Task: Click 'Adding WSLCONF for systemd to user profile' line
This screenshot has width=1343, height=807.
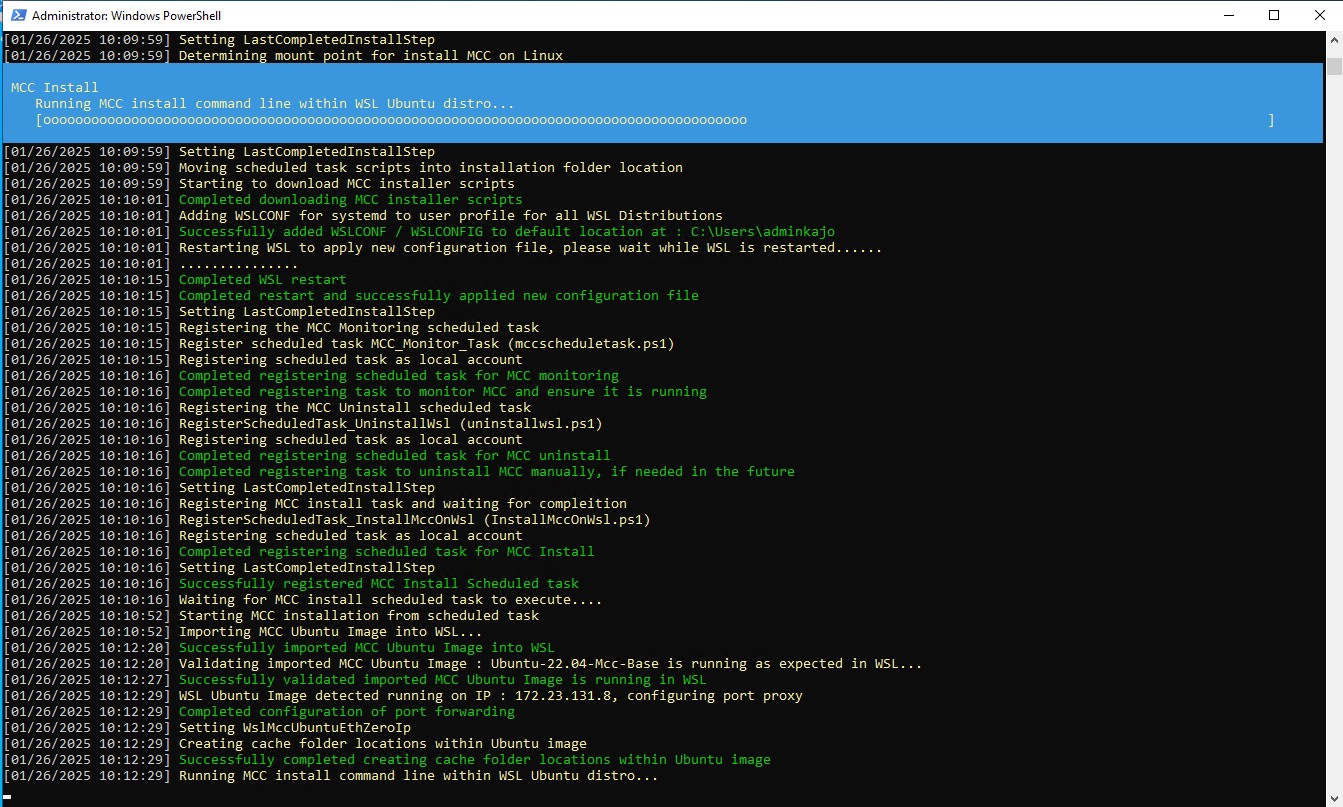Action: coord(451,216)
